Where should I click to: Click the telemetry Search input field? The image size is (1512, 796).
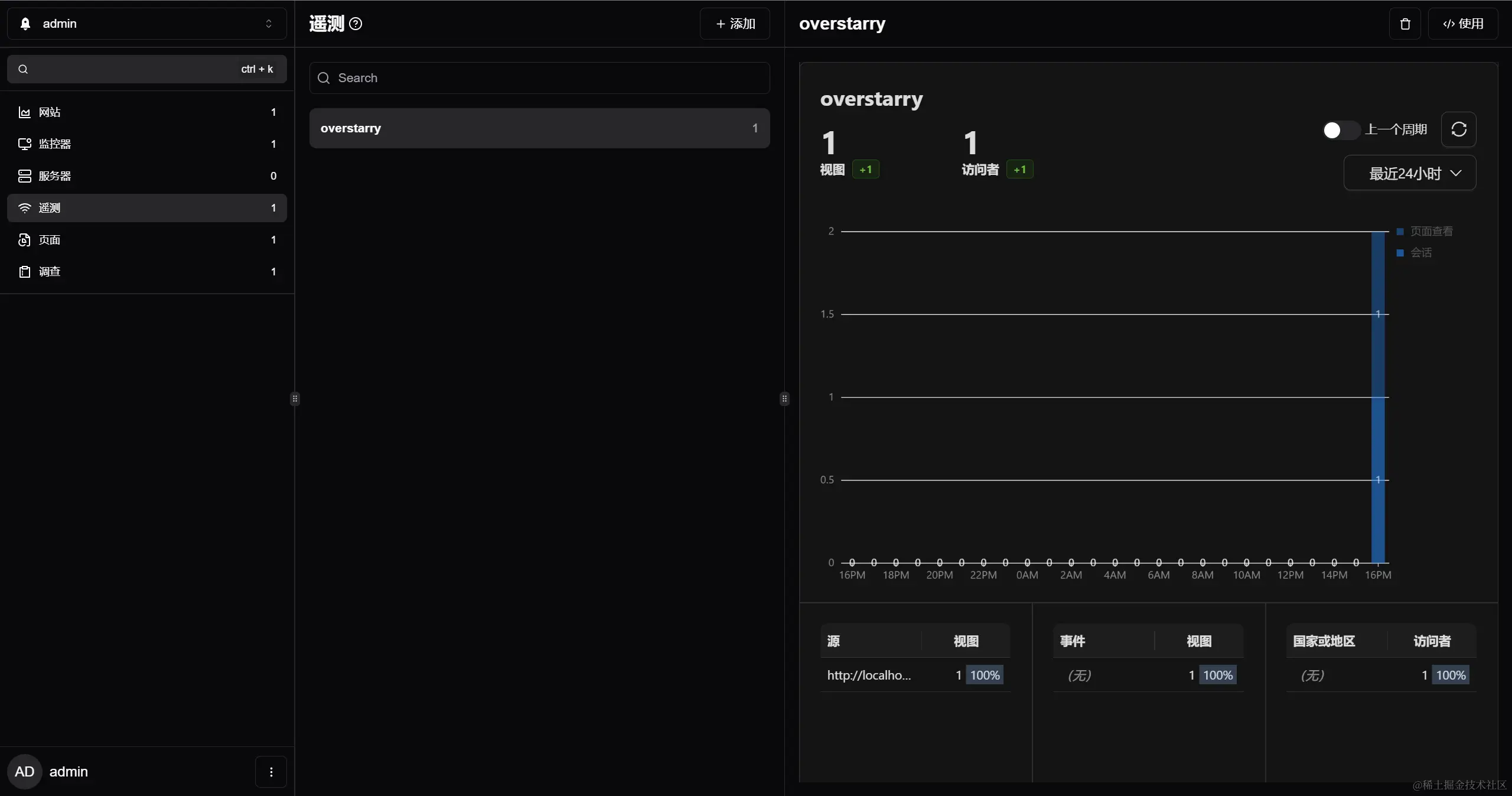(x=540, y=78)
